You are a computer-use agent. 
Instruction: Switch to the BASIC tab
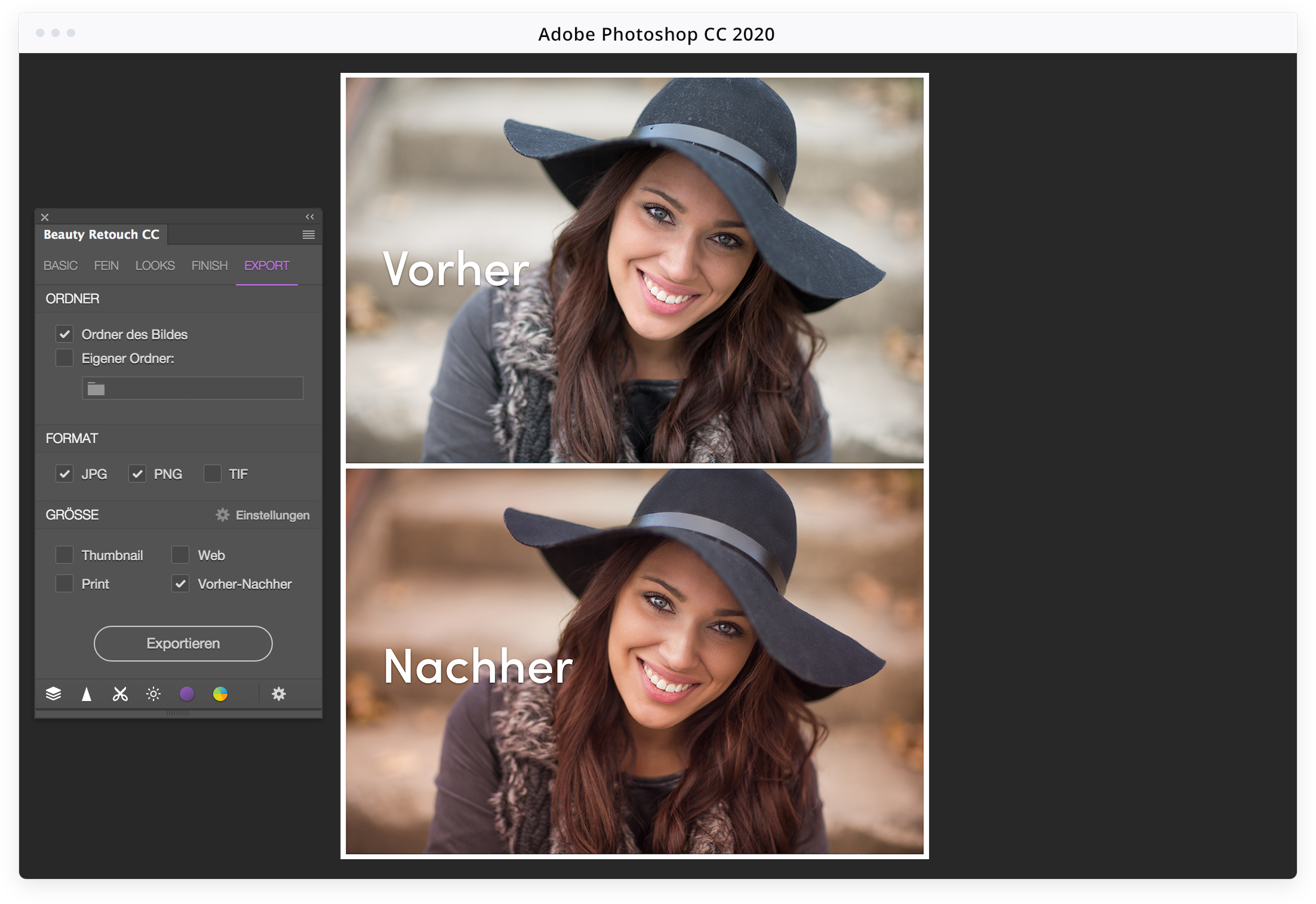[60, 266]
